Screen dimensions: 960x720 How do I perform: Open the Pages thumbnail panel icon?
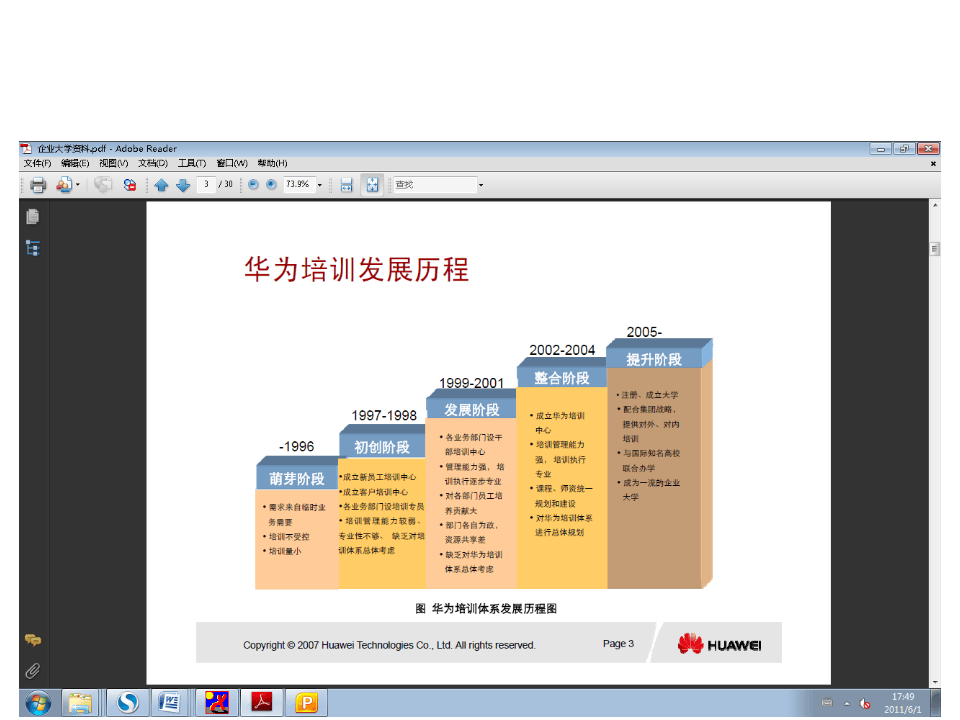(33, 217)
